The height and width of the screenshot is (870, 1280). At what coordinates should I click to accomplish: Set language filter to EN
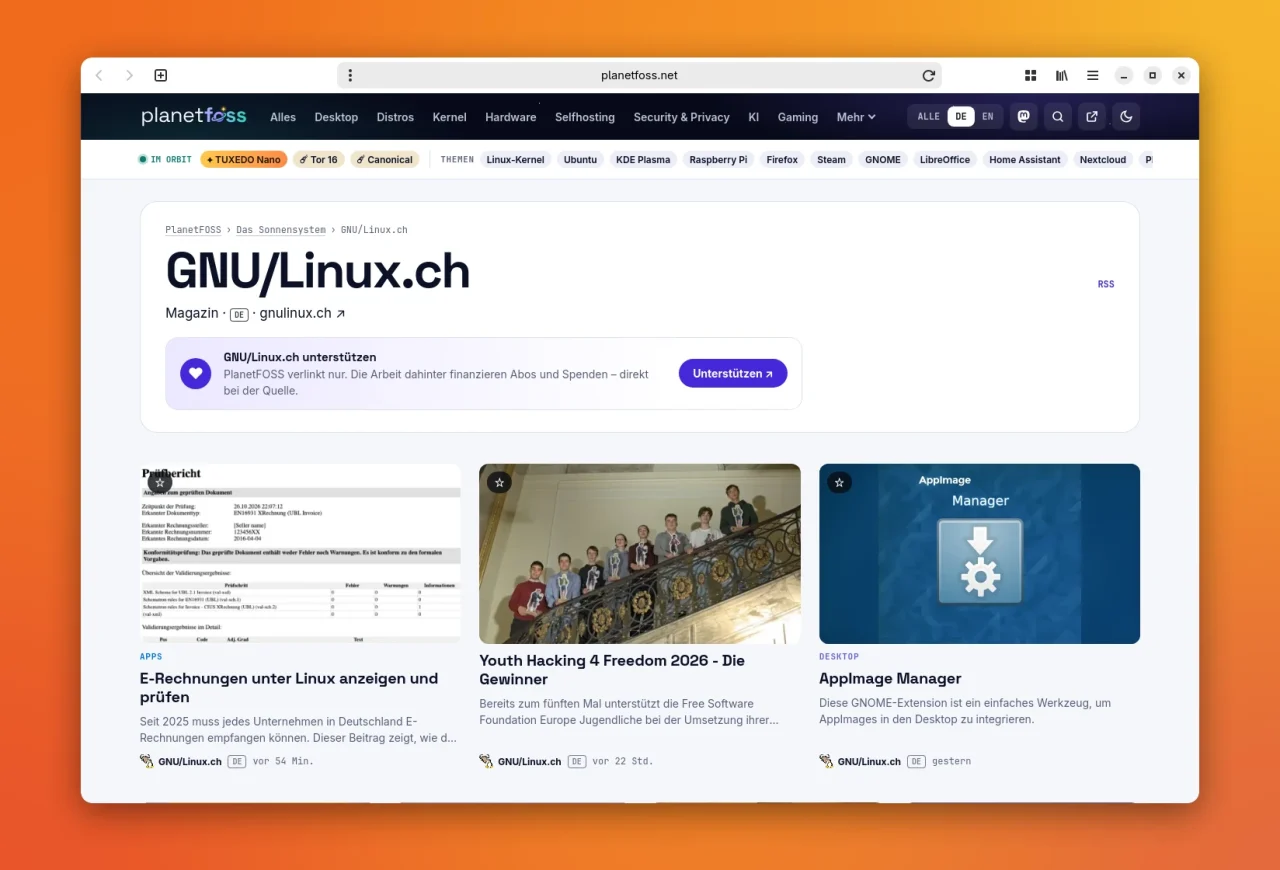(x=988, y=117)
